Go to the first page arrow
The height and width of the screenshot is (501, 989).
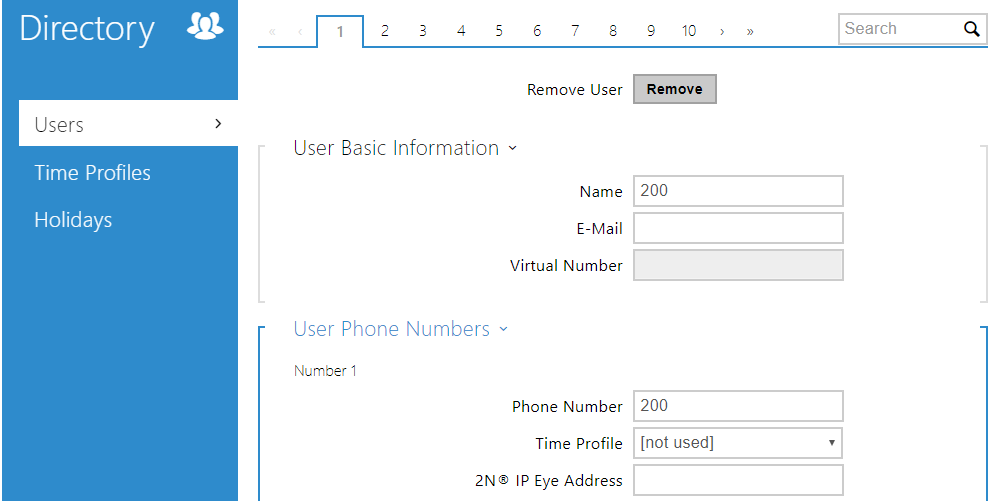[272, 32]
